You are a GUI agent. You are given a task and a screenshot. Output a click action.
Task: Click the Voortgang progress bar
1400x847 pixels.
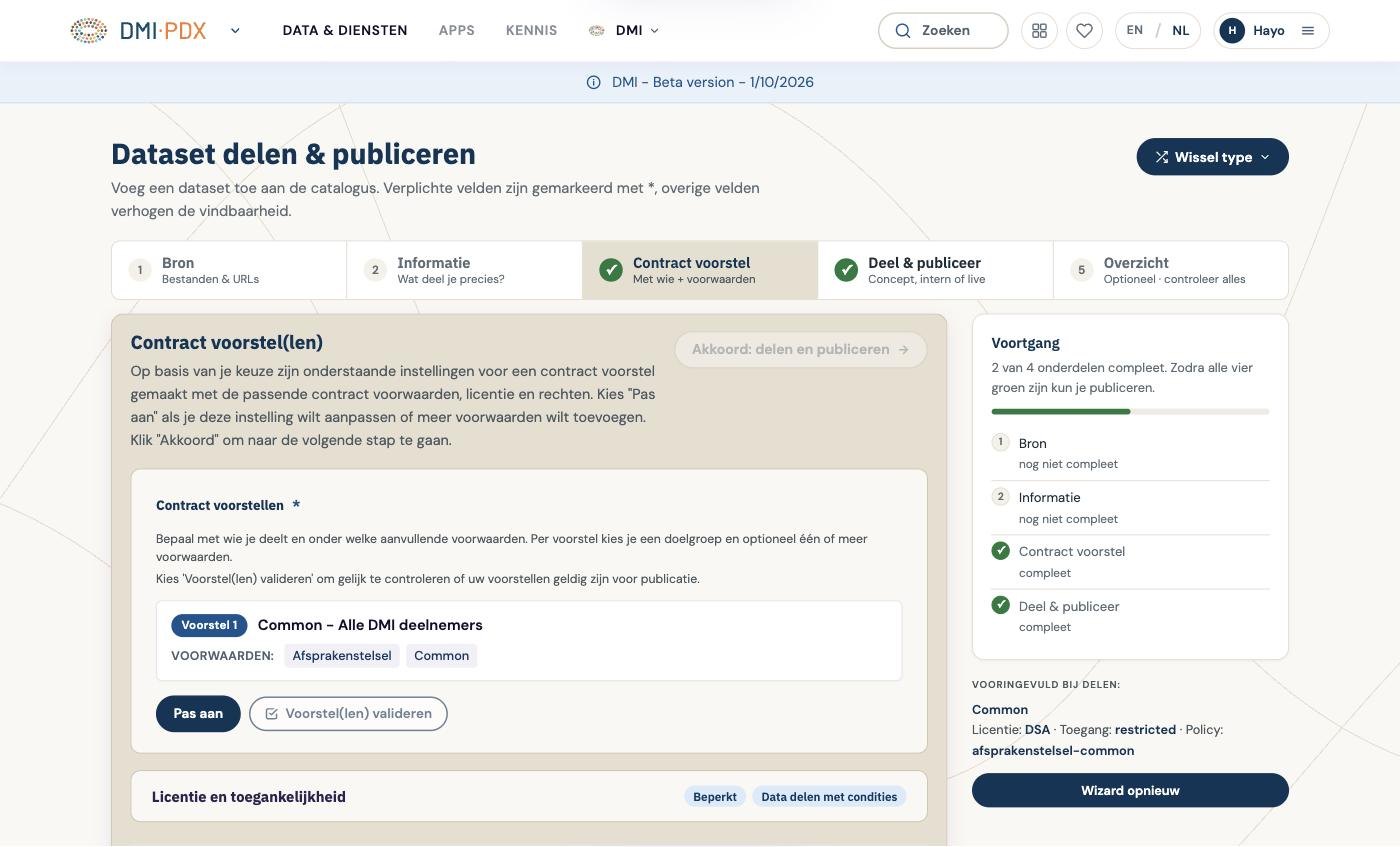(x=1130, y=412)
